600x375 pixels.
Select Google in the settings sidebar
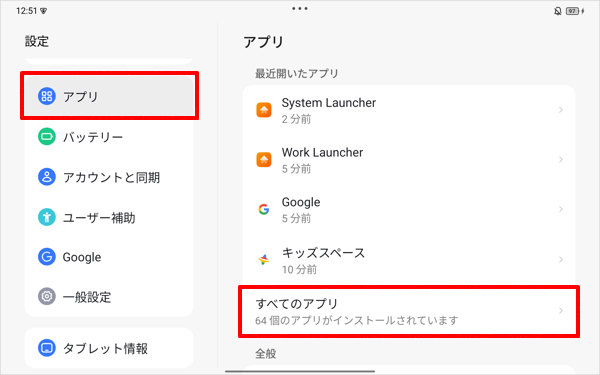click(x=109, y=257)
